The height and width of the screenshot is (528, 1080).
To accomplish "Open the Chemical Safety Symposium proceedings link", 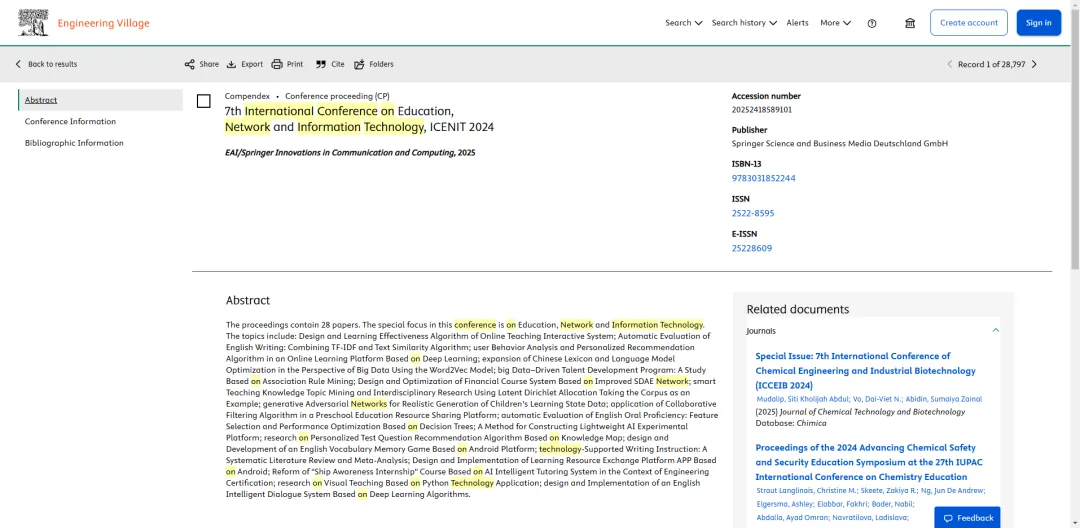I will [869, 463].
